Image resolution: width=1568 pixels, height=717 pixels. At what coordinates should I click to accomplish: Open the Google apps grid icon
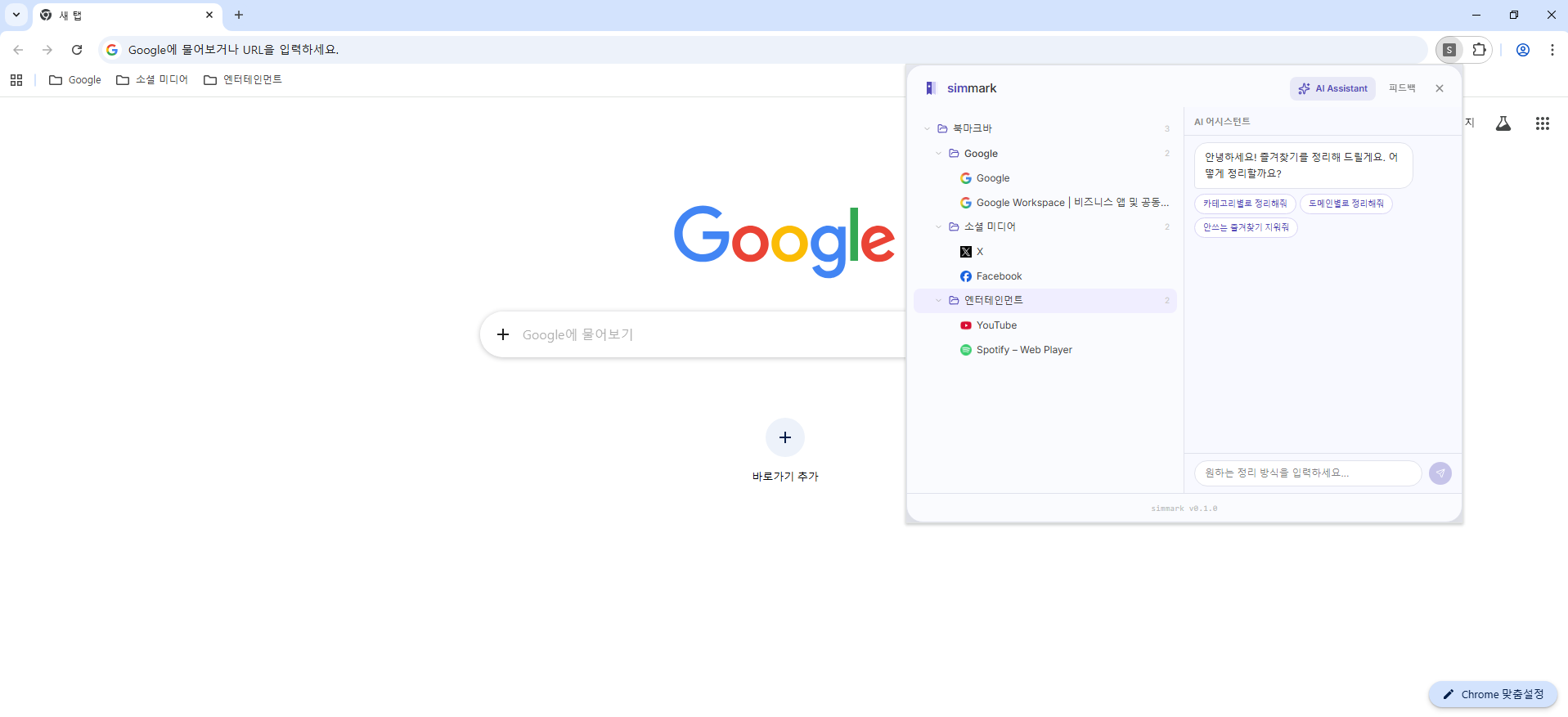(x=1543, y=123)
